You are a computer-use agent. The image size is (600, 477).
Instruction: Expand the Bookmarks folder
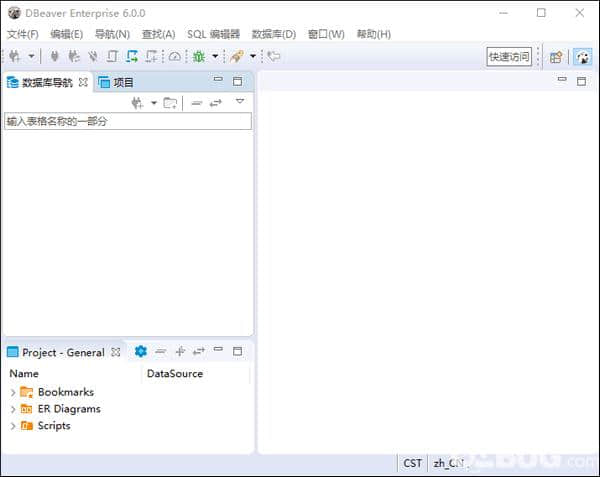(13, 392)
